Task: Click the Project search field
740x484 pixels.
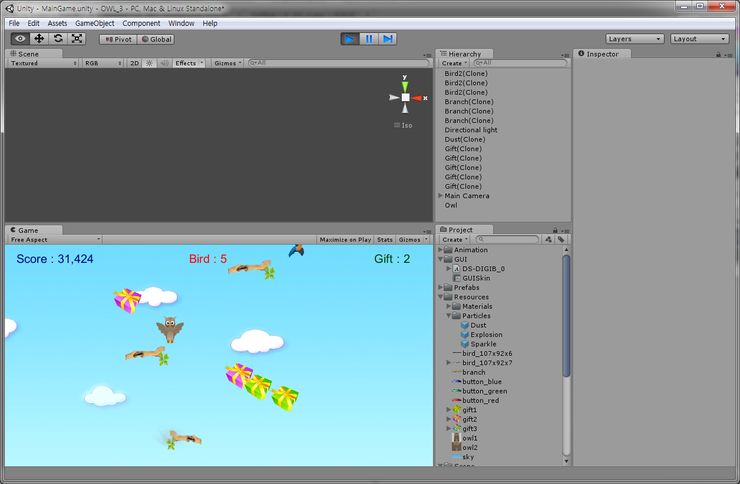Action: click(507, 240)
